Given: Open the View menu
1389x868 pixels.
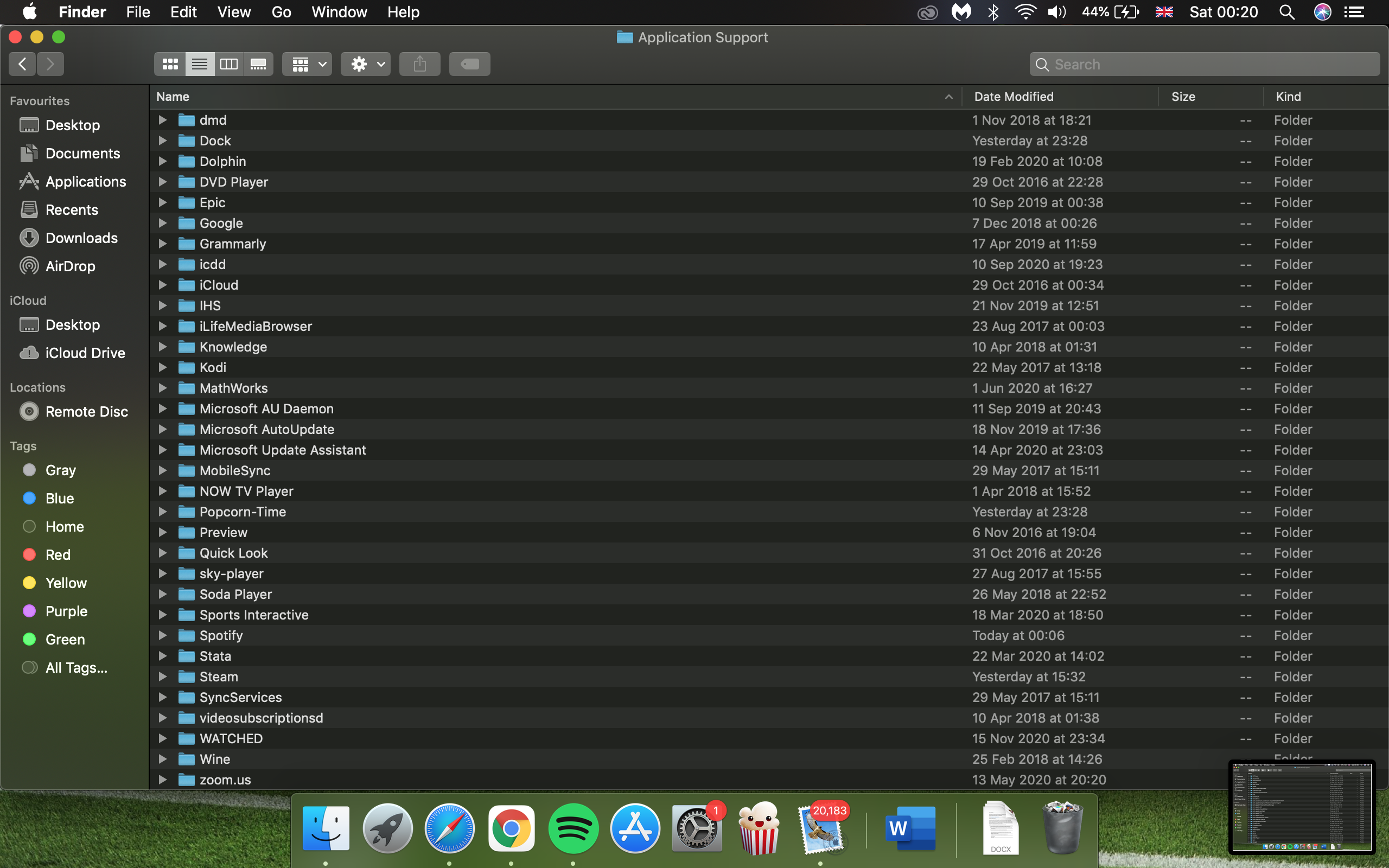Looking at the screenshot, I should (234, 12).
